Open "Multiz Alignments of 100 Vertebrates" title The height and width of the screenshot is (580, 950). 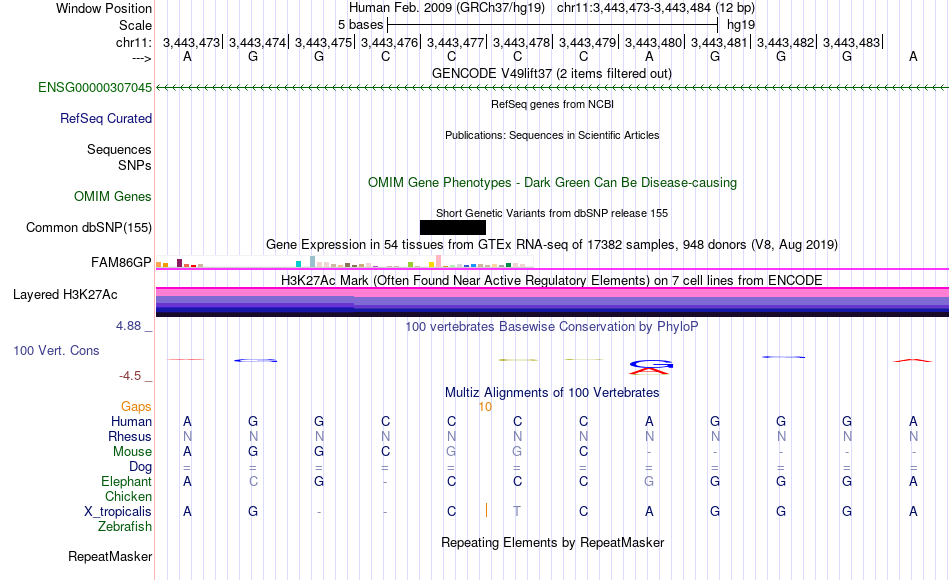tap(552, 392)
